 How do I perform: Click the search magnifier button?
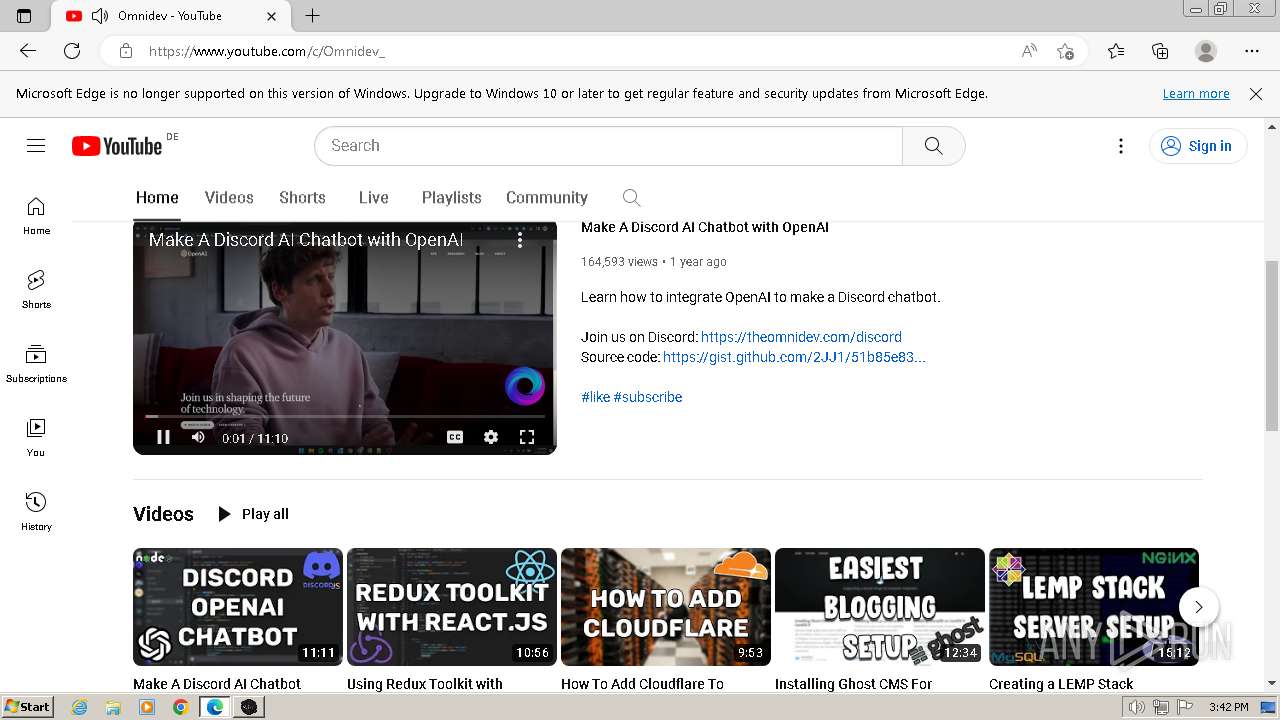(x=933, y=146)
